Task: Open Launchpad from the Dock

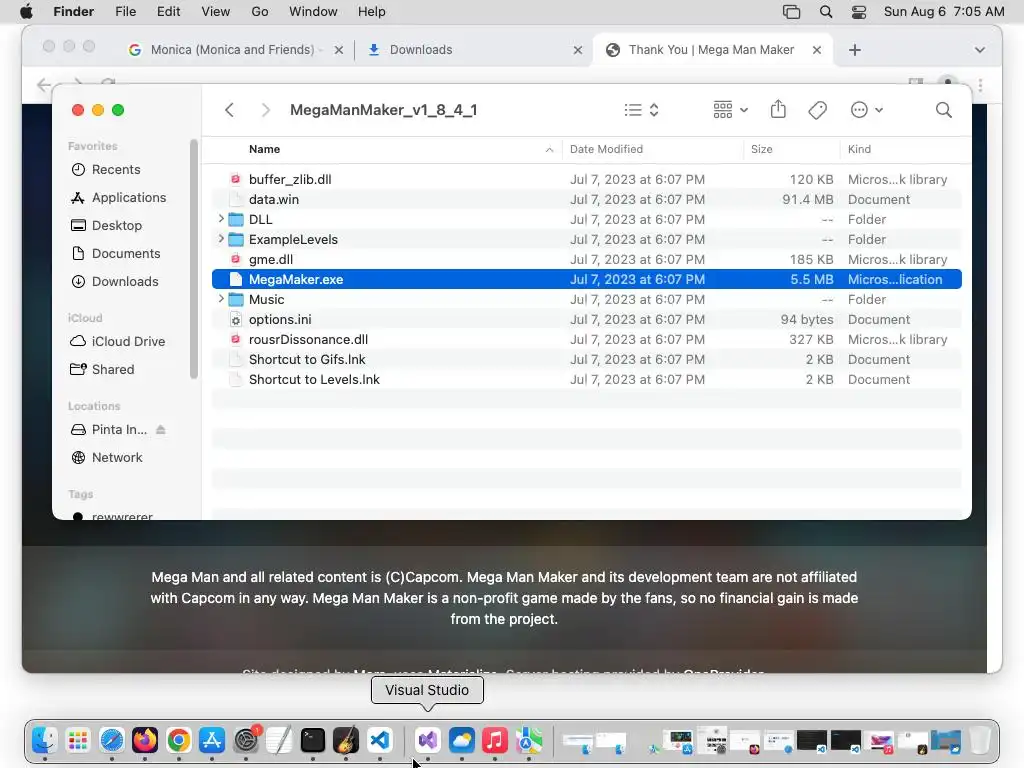Action: click(x=78, y=740)
